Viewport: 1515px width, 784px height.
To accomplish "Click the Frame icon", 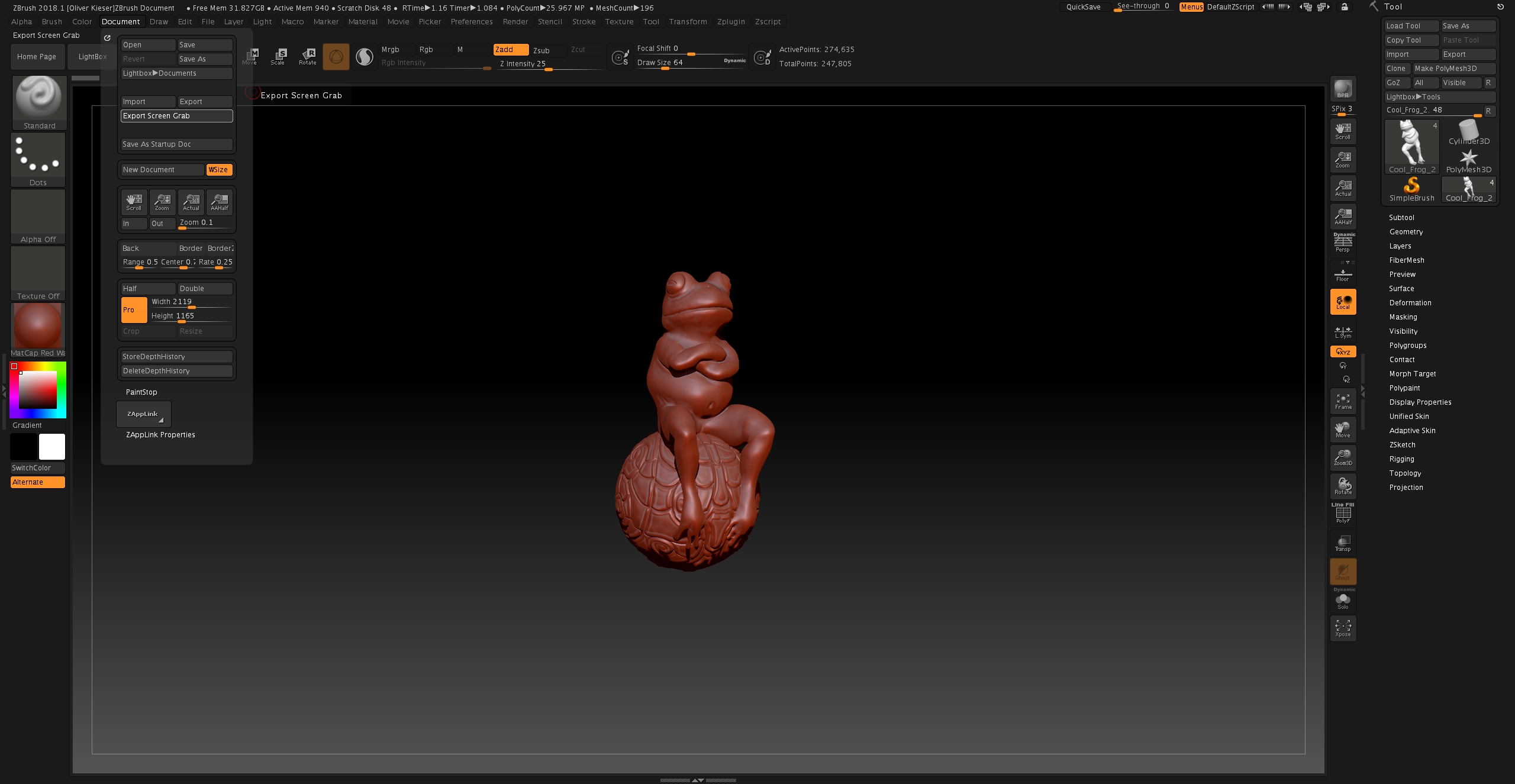I will [1343, 401].
